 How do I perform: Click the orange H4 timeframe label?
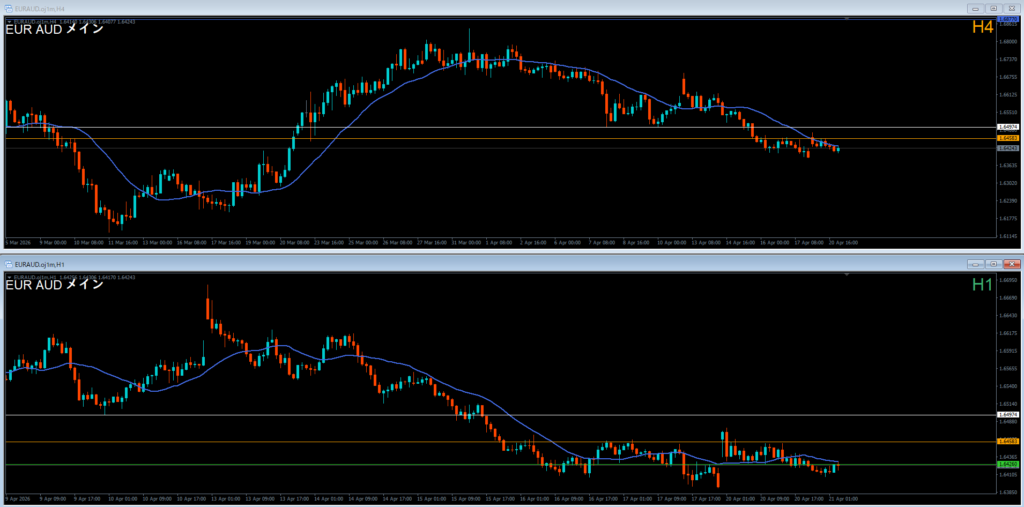(982, 27)
